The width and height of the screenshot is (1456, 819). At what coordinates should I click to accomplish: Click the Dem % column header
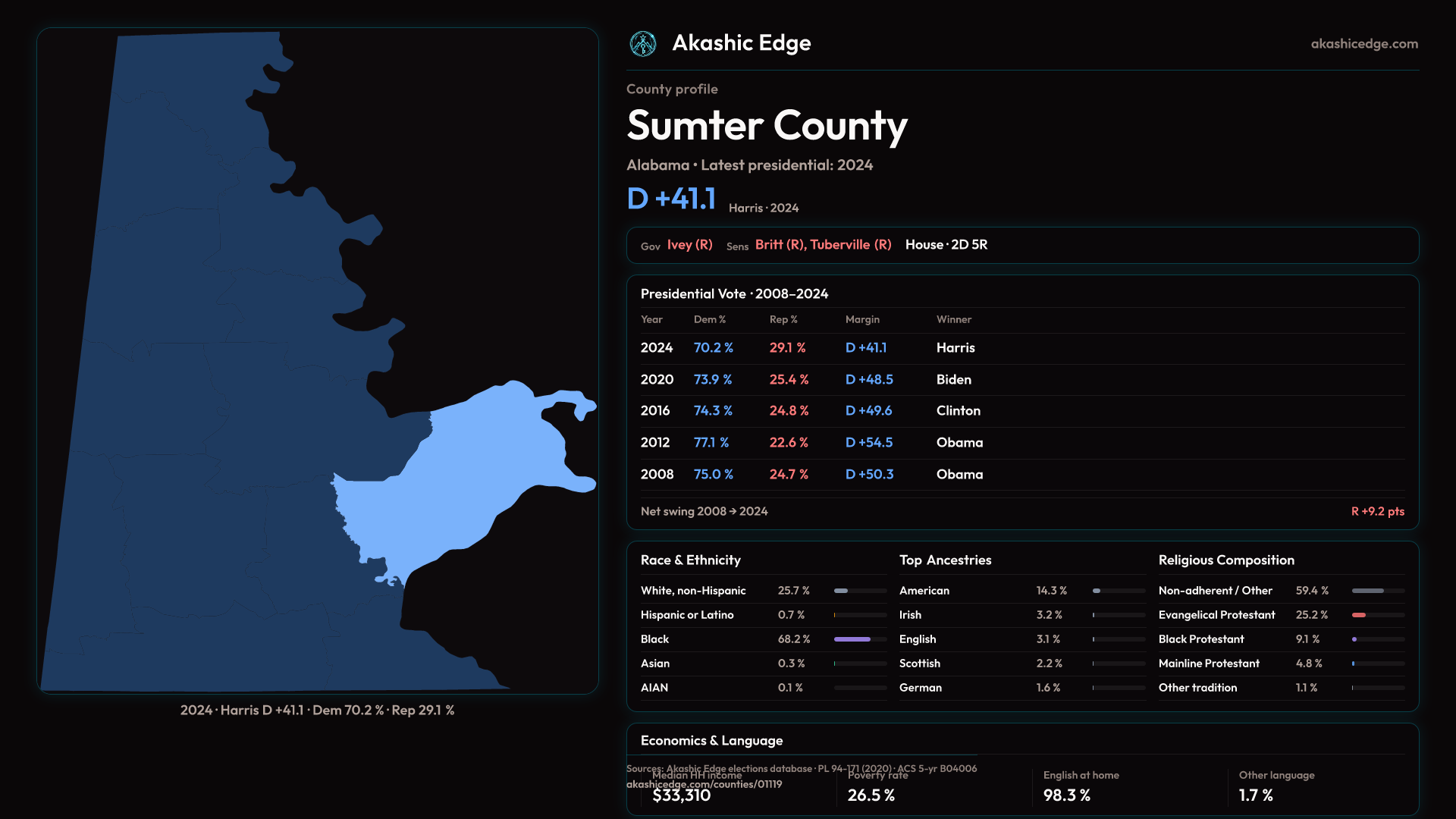pyautogui.click(x=709, y=320)
